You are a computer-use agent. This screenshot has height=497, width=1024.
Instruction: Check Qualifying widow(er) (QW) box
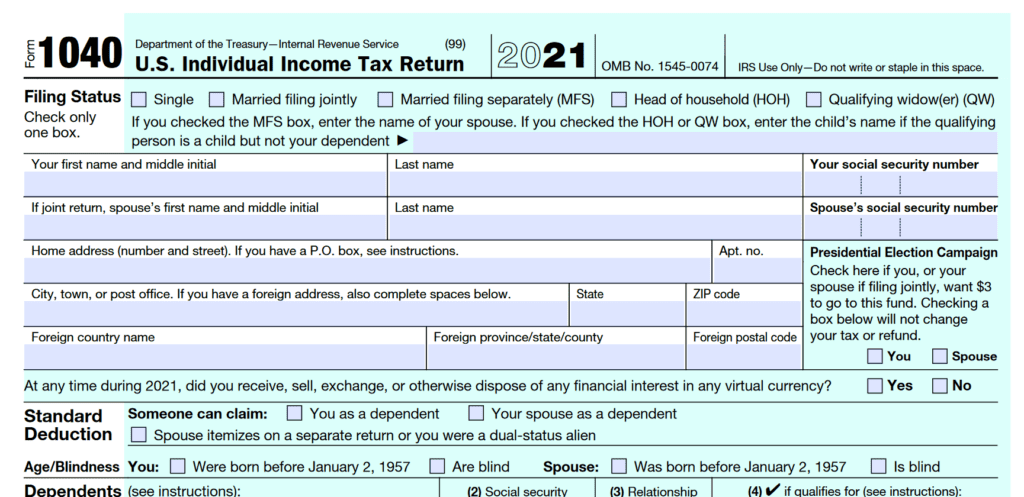(813, 99)
